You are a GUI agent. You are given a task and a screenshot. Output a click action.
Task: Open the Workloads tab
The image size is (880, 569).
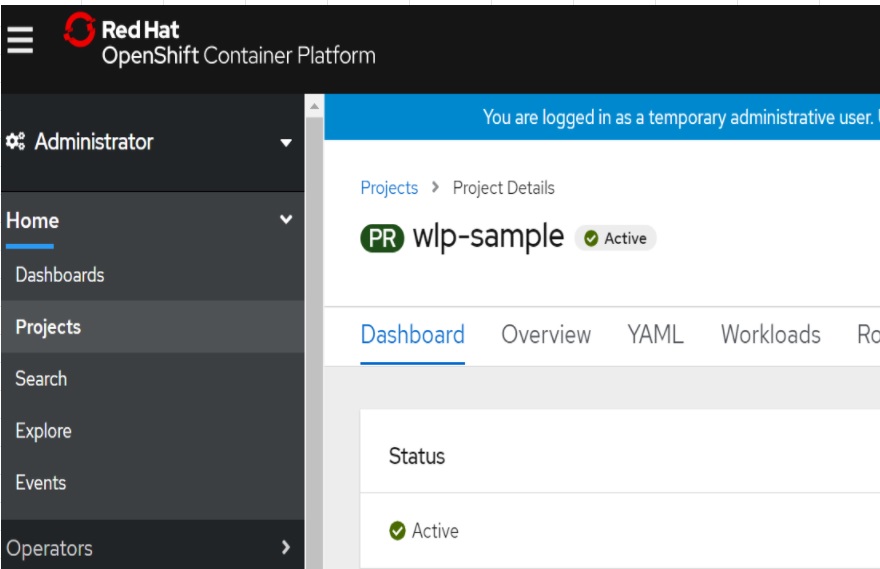click(x=770, y=334)
